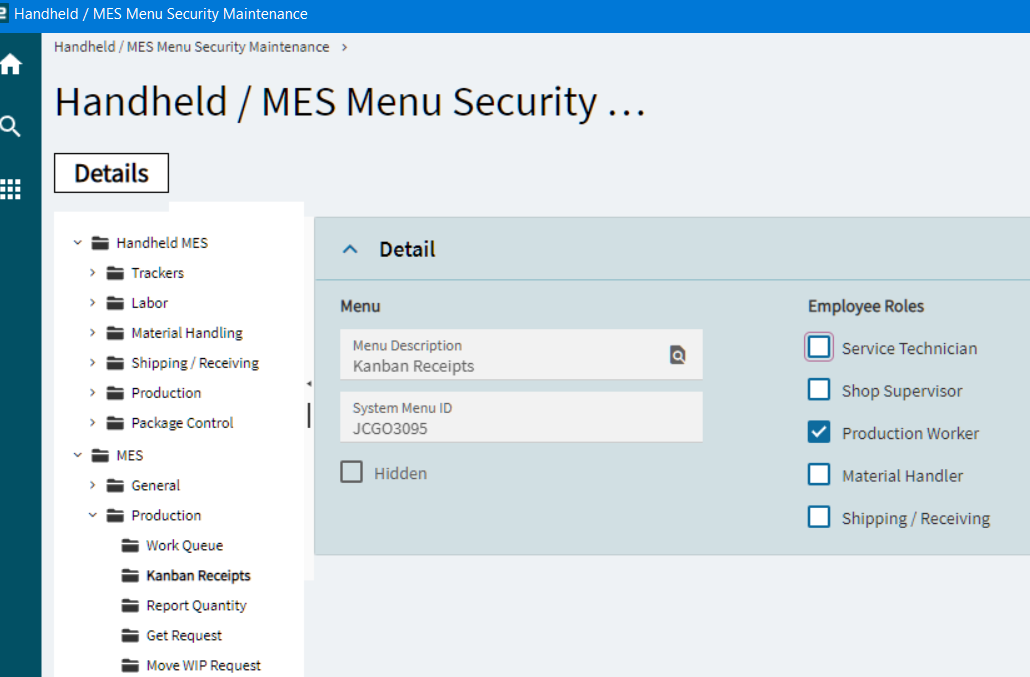The image size is (1030, 677).
Task: Click the Handheld / MES Menu Security Maintenance breadcrumb
Action: point(192,47)
